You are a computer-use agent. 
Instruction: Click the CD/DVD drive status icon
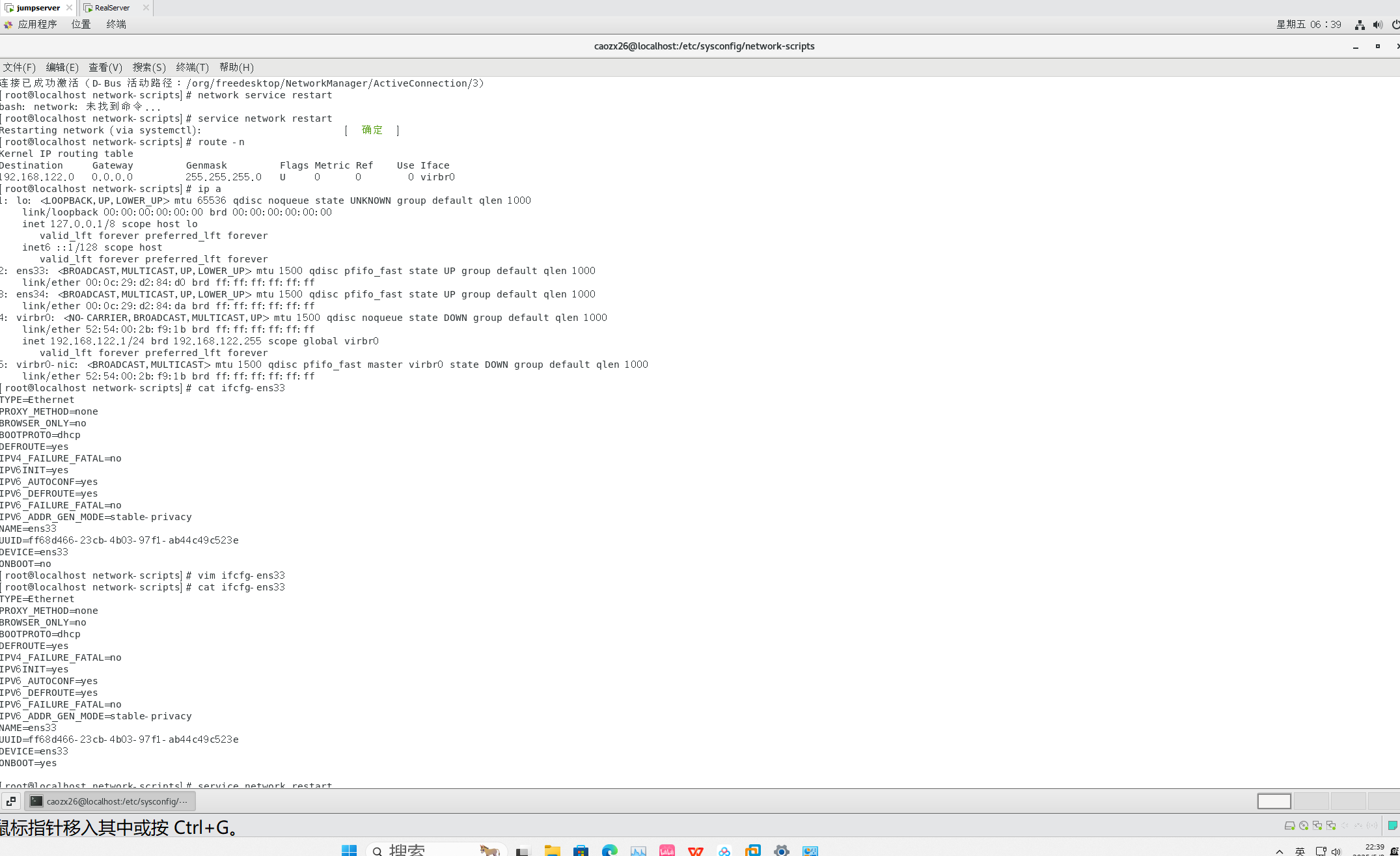pyautogui.click(x=1304, y=825)
